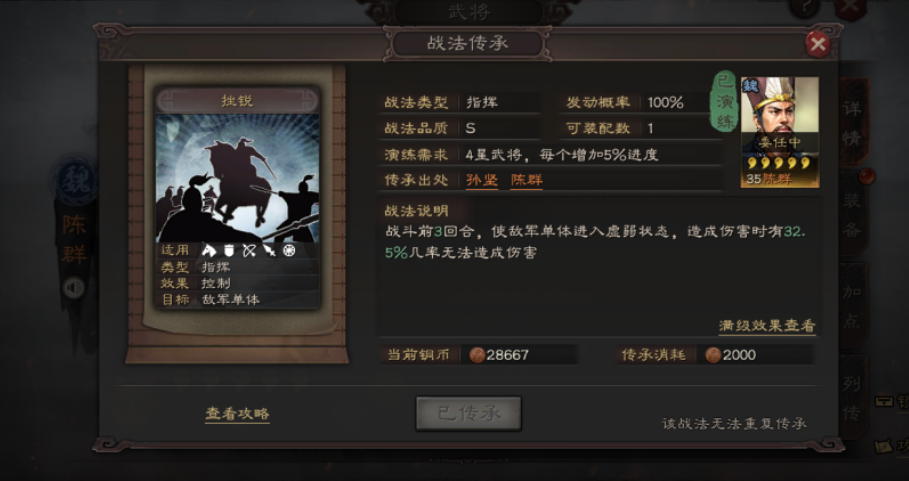Select the 陈群 general portrait card
Viewport: 909px width, 481px height.
(780, 132)
